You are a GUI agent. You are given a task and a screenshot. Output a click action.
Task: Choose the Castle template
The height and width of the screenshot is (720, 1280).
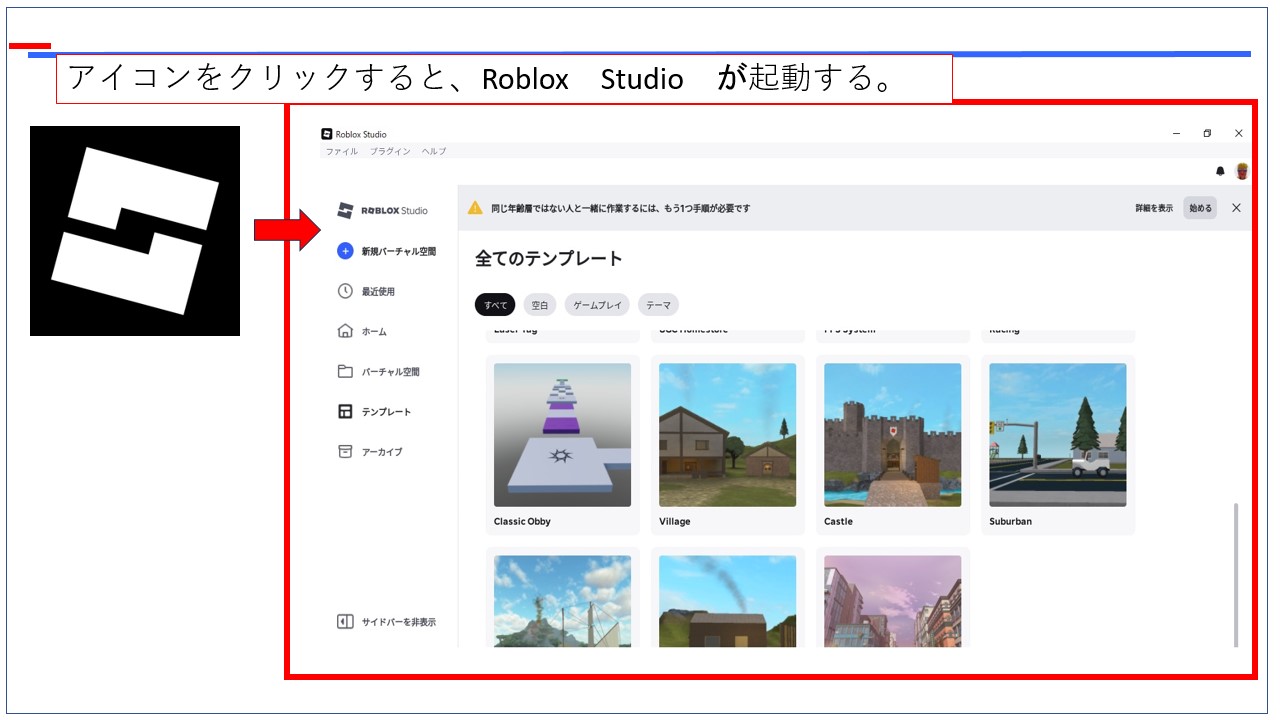[893, 445]
